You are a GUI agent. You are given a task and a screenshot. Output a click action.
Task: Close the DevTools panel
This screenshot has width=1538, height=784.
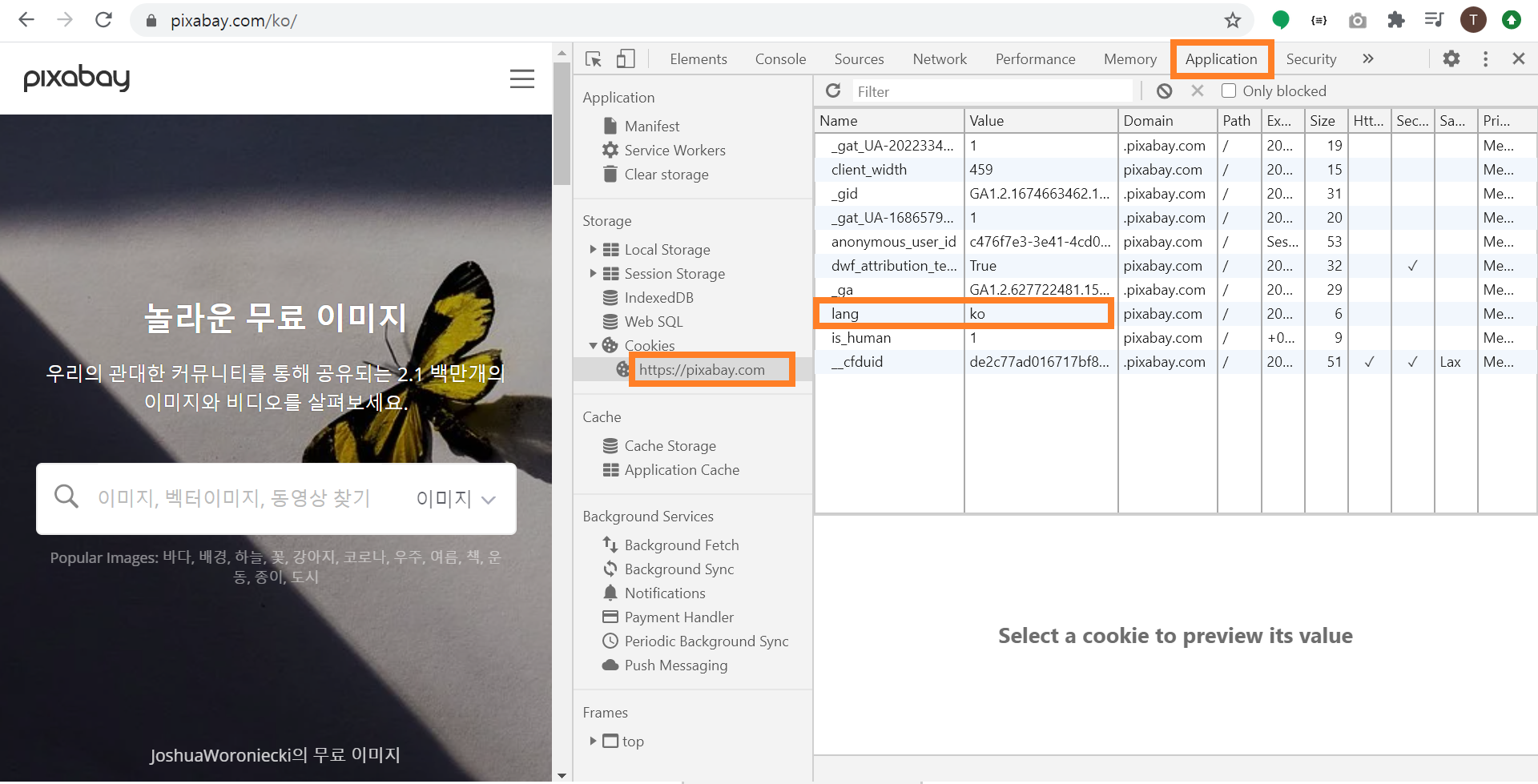1518,58
